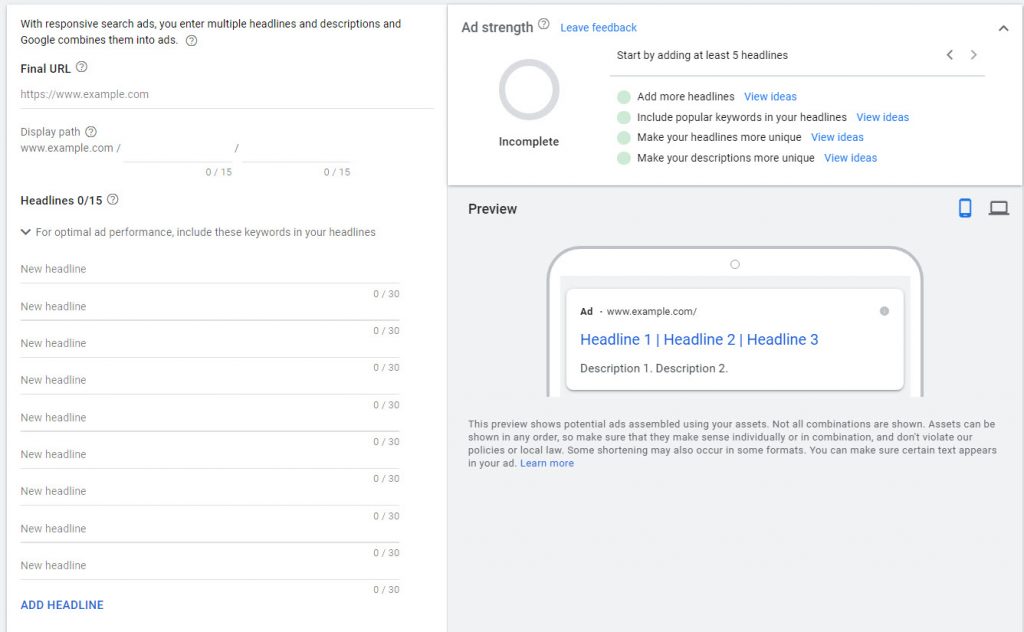Click the ADD HEADLINE button
Image resolution: width=1024 pixels, height=632 pixels.
tap(62, 605)
